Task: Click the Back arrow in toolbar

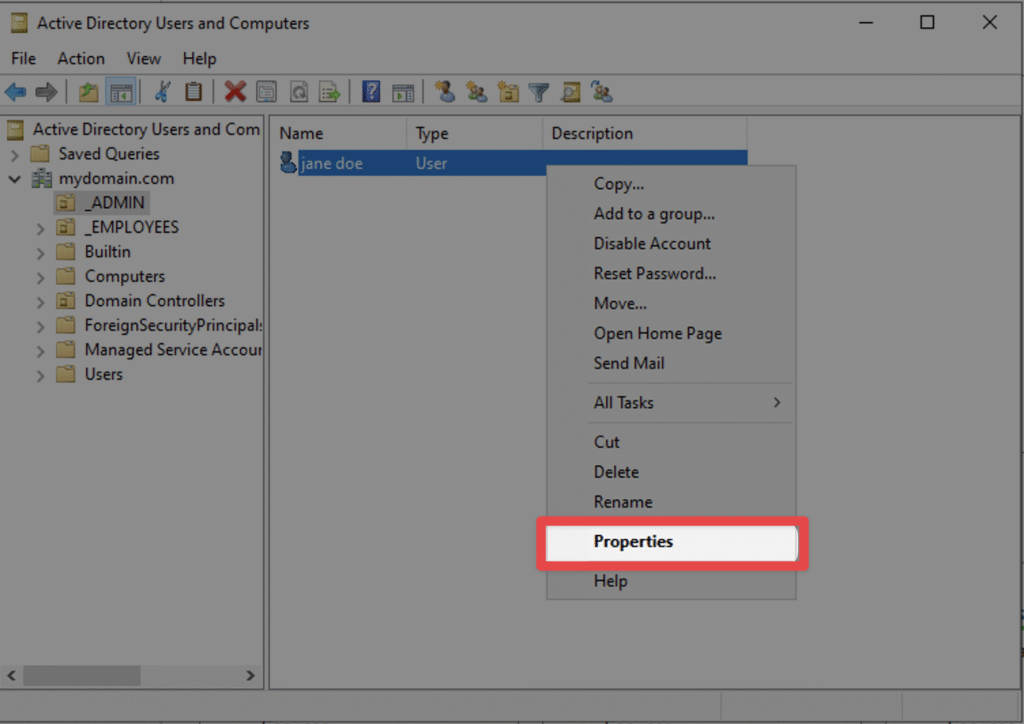Action: coord(16,93)
